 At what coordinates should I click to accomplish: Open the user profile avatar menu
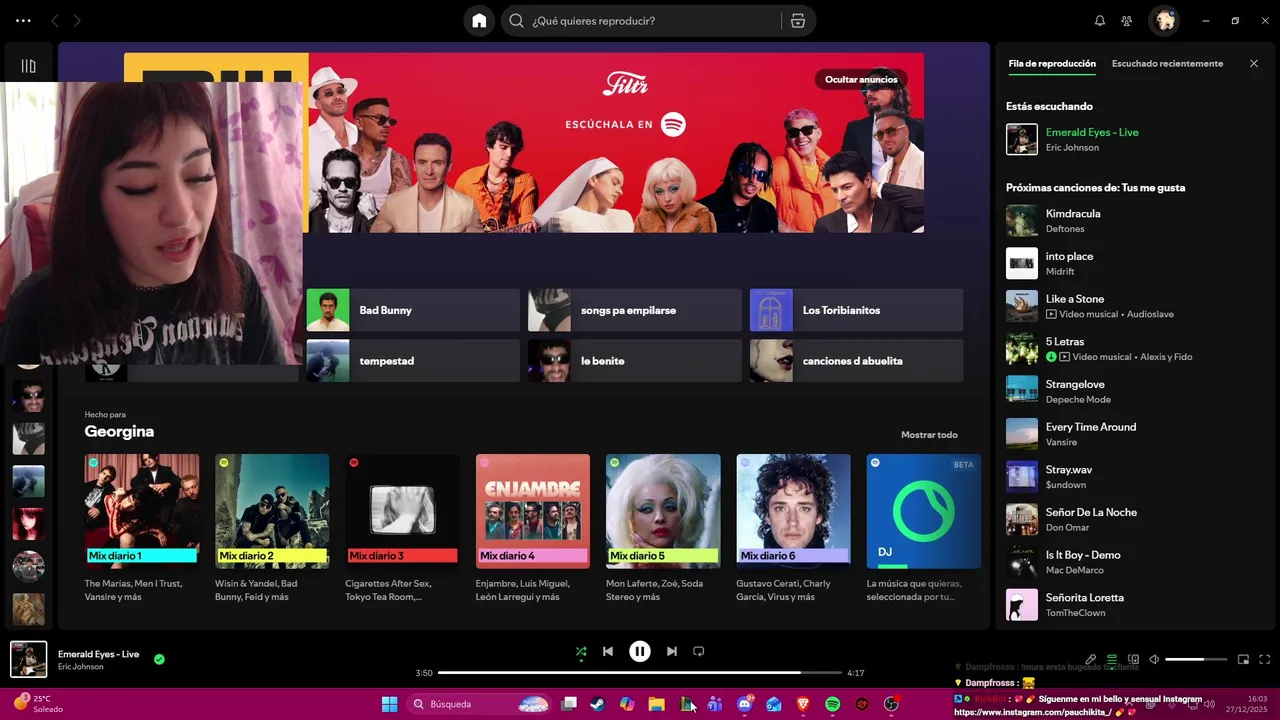[x=1163, y=20]
